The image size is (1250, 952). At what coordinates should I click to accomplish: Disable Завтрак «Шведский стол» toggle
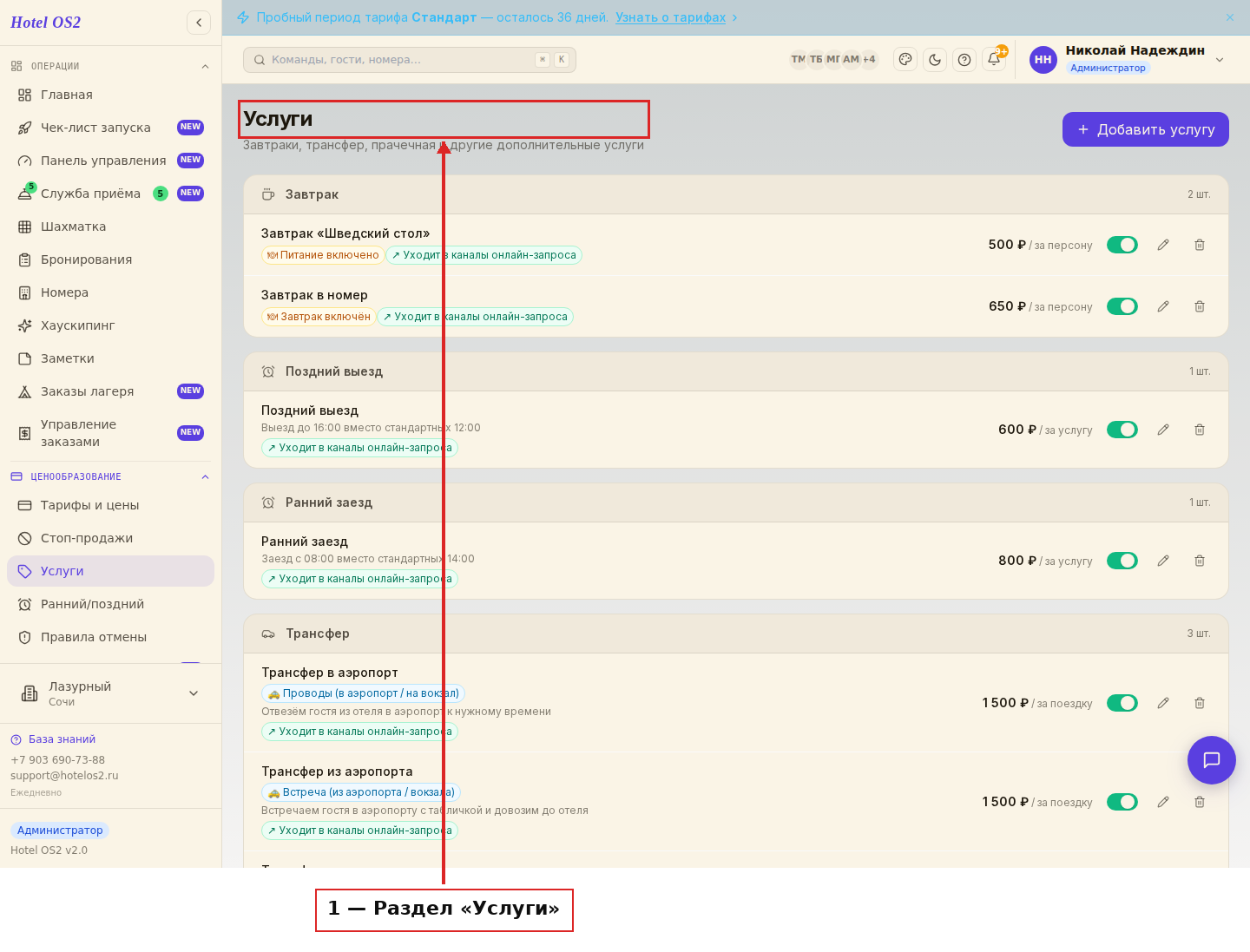pos(1122,245)
